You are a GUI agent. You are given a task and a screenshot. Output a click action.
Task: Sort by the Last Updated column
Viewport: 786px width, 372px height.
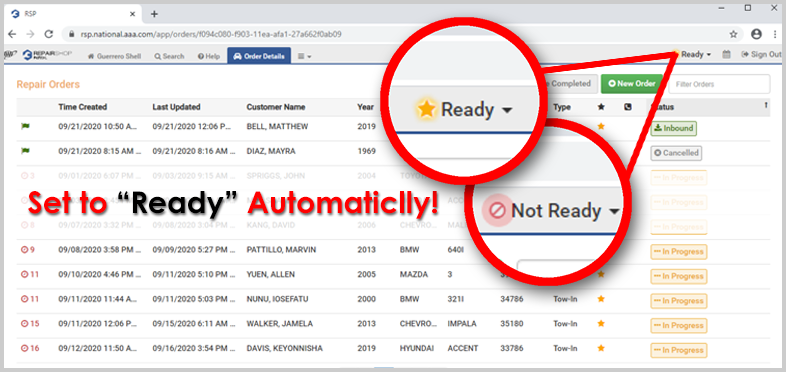click(x=176, y=107)
